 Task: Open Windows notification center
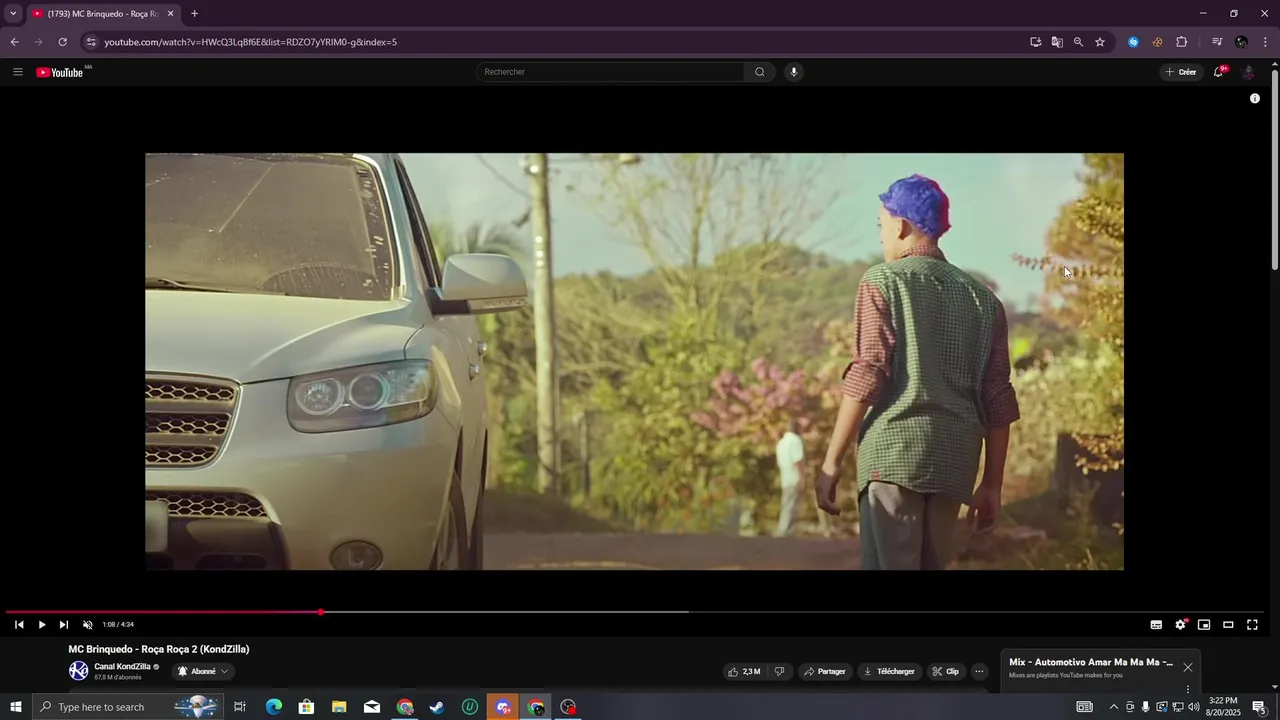click(1259, 707)
